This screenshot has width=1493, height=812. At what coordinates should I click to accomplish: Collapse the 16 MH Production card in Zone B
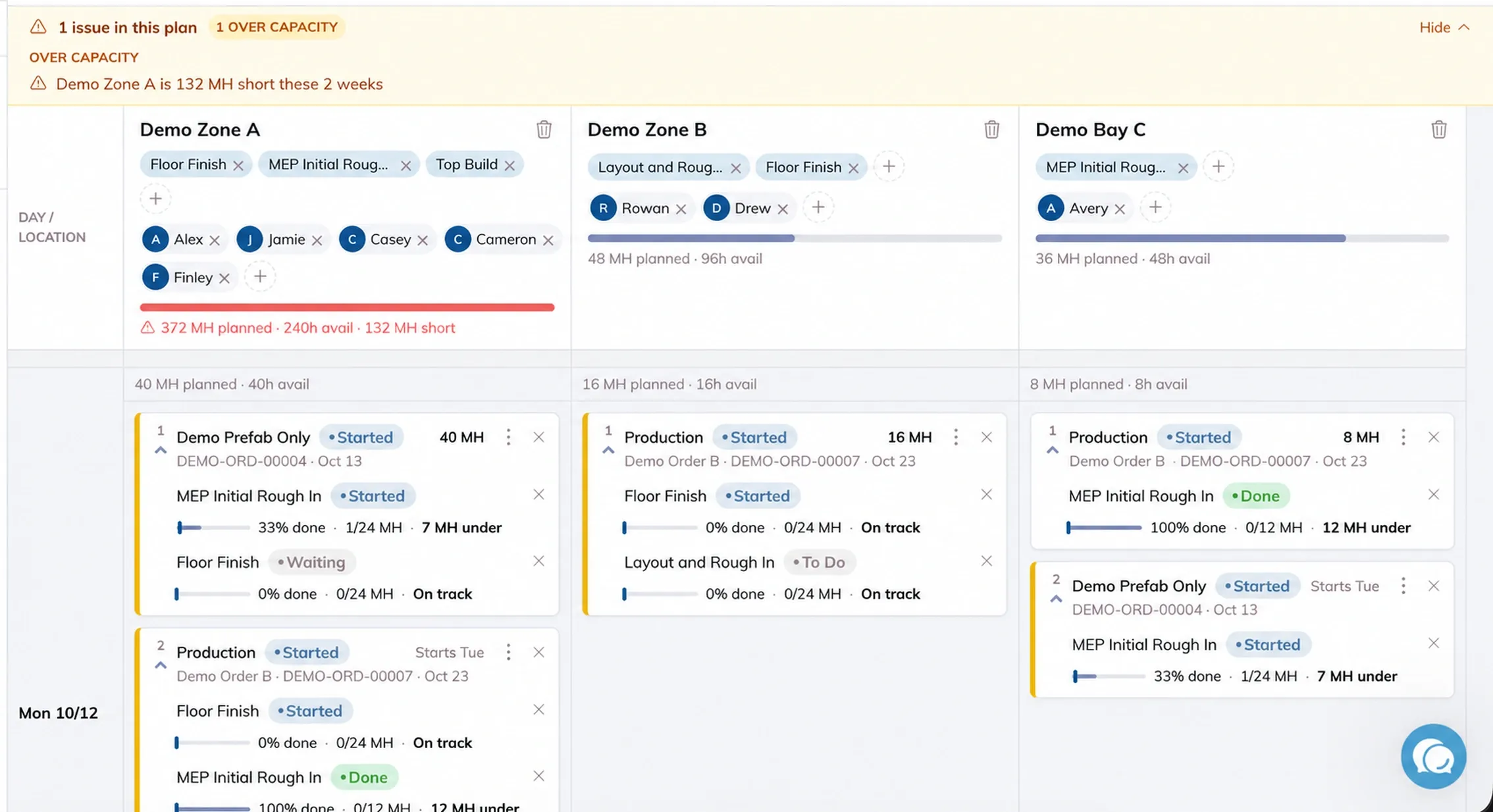coord(608,451)
